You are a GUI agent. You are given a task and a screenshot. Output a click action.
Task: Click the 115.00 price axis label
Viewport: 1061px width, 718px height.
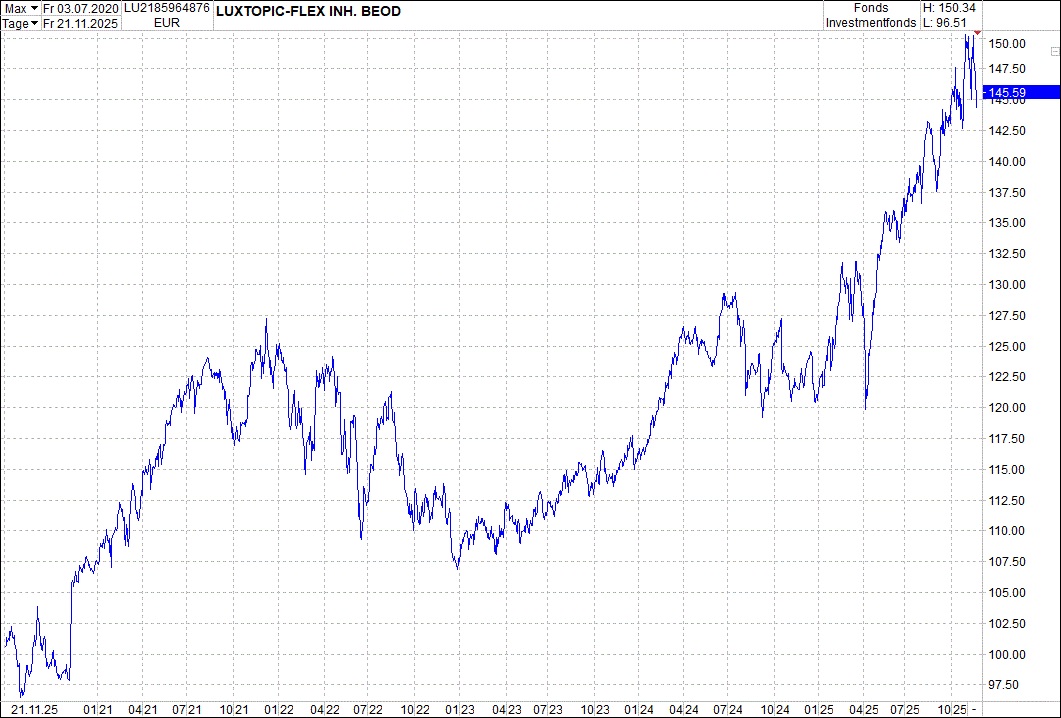tap(1007, 470)
